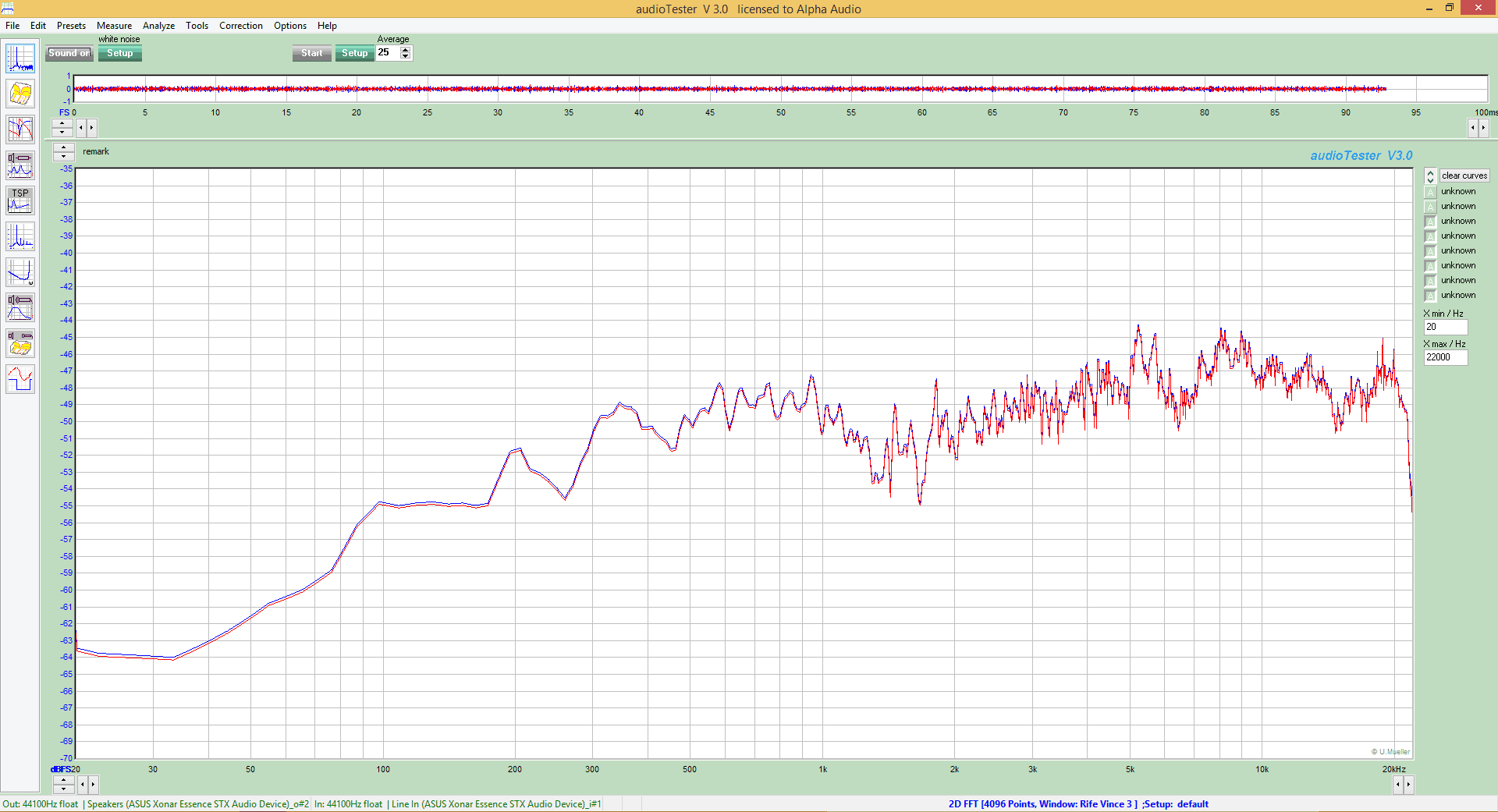This screenshot has width=1498, height=812.
Task: Click the left arrow beside the dBFS stepper
Action: coord(83,784)
